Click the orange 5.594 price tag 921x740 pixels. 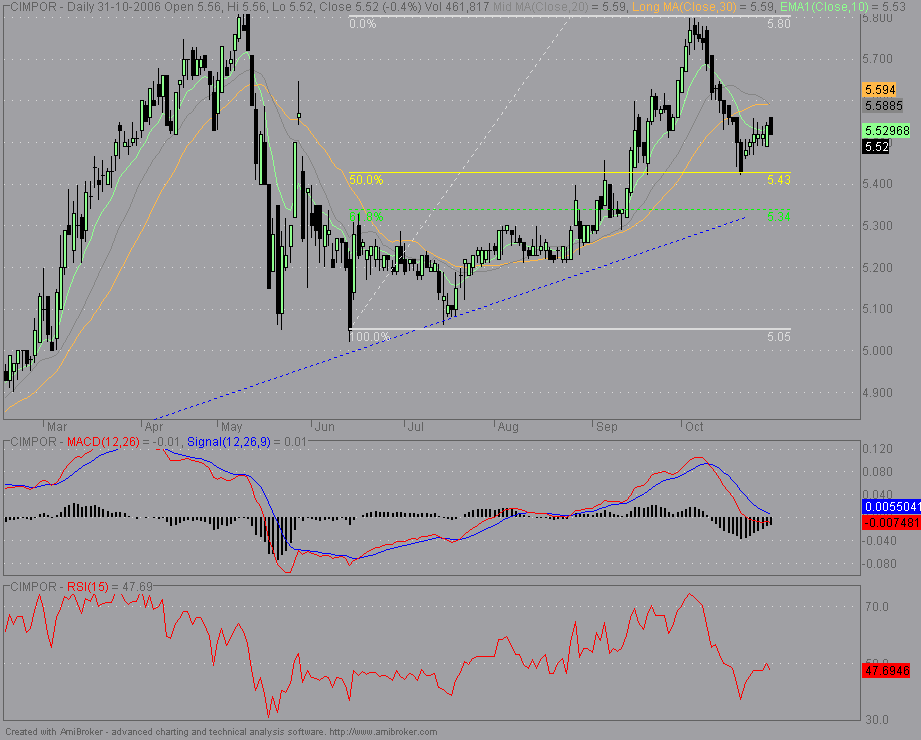pos(879,90)
